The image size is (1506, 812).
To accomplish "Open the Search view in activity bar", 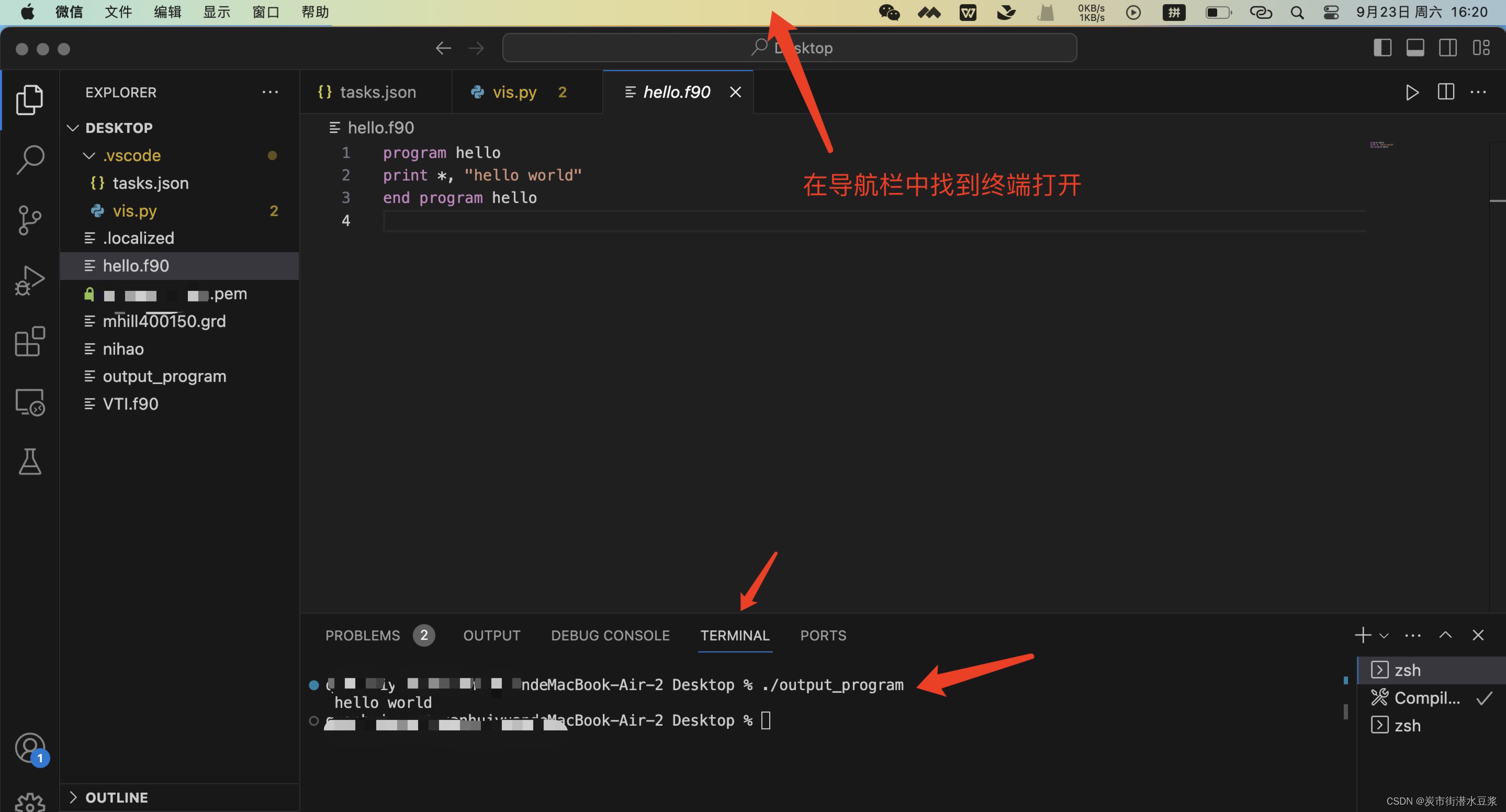I will click(x=30, y=159).
